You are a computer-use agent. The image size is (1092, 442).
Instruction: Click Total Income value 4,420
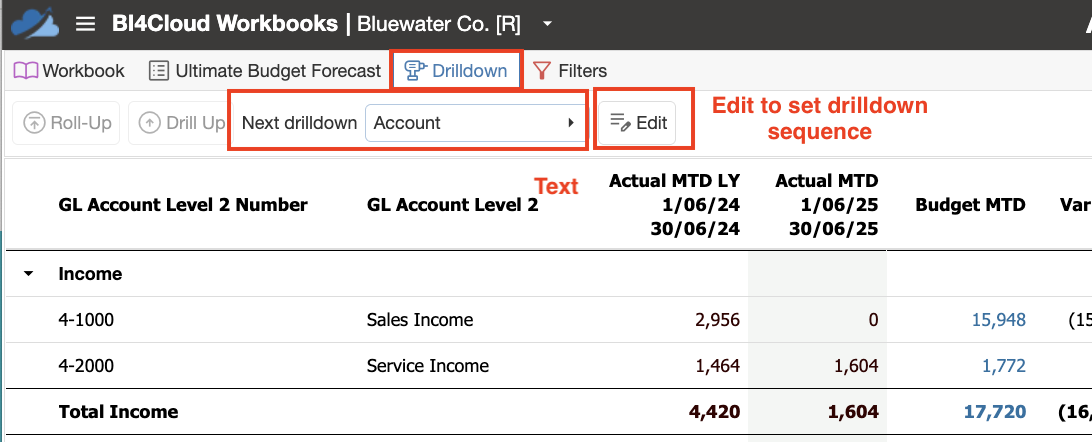point(713,412)
